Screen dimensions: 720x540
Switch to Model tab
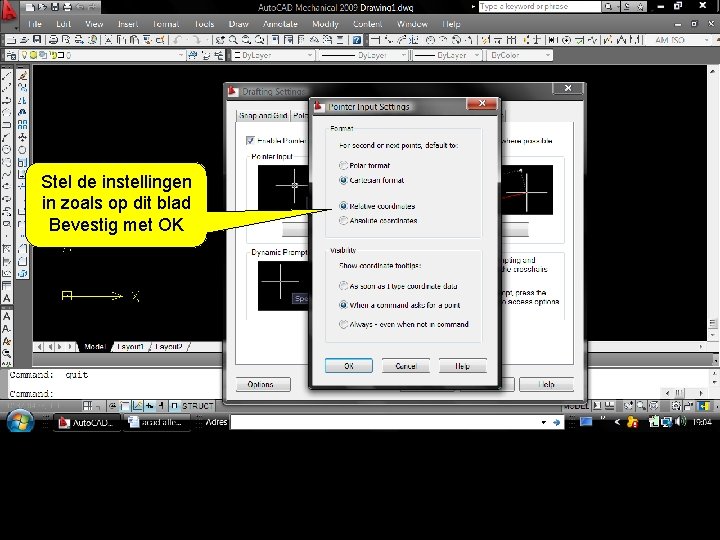(95, 347)
